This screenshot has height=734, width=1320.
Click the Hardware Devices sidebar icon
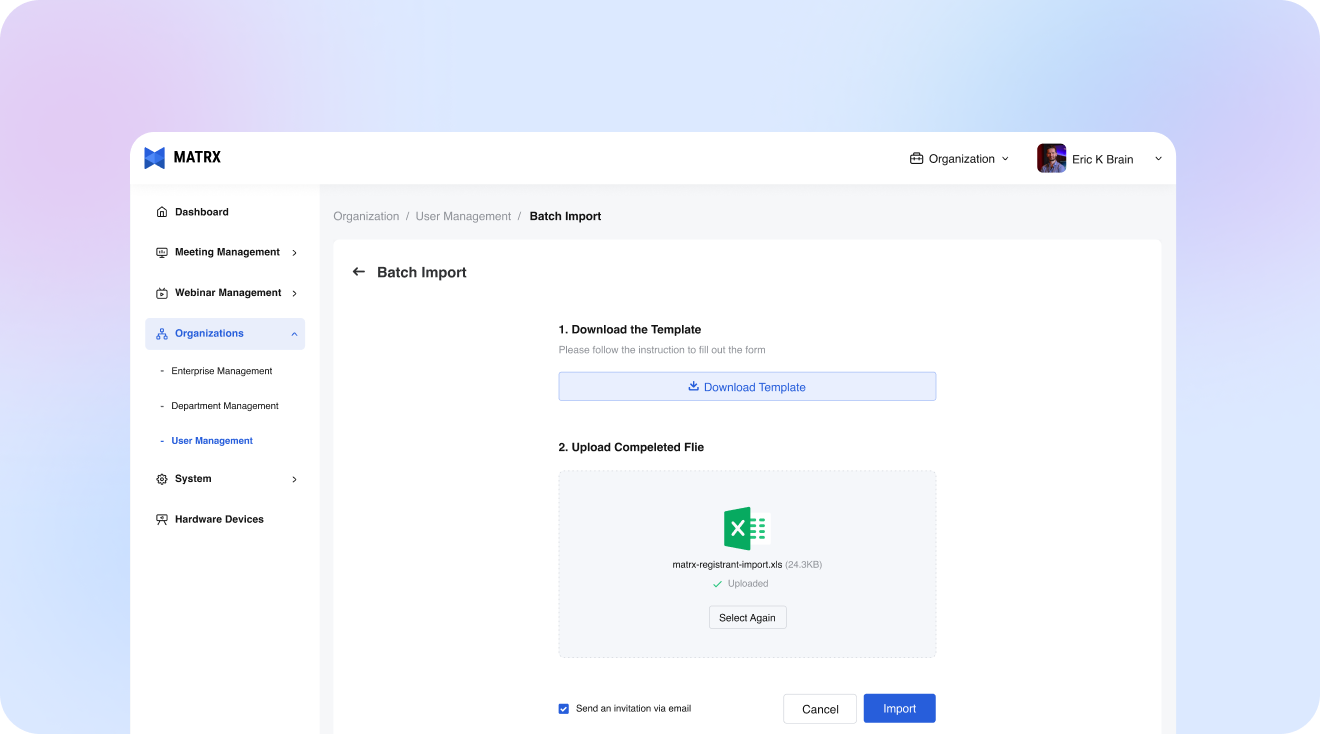pos(162,519)
